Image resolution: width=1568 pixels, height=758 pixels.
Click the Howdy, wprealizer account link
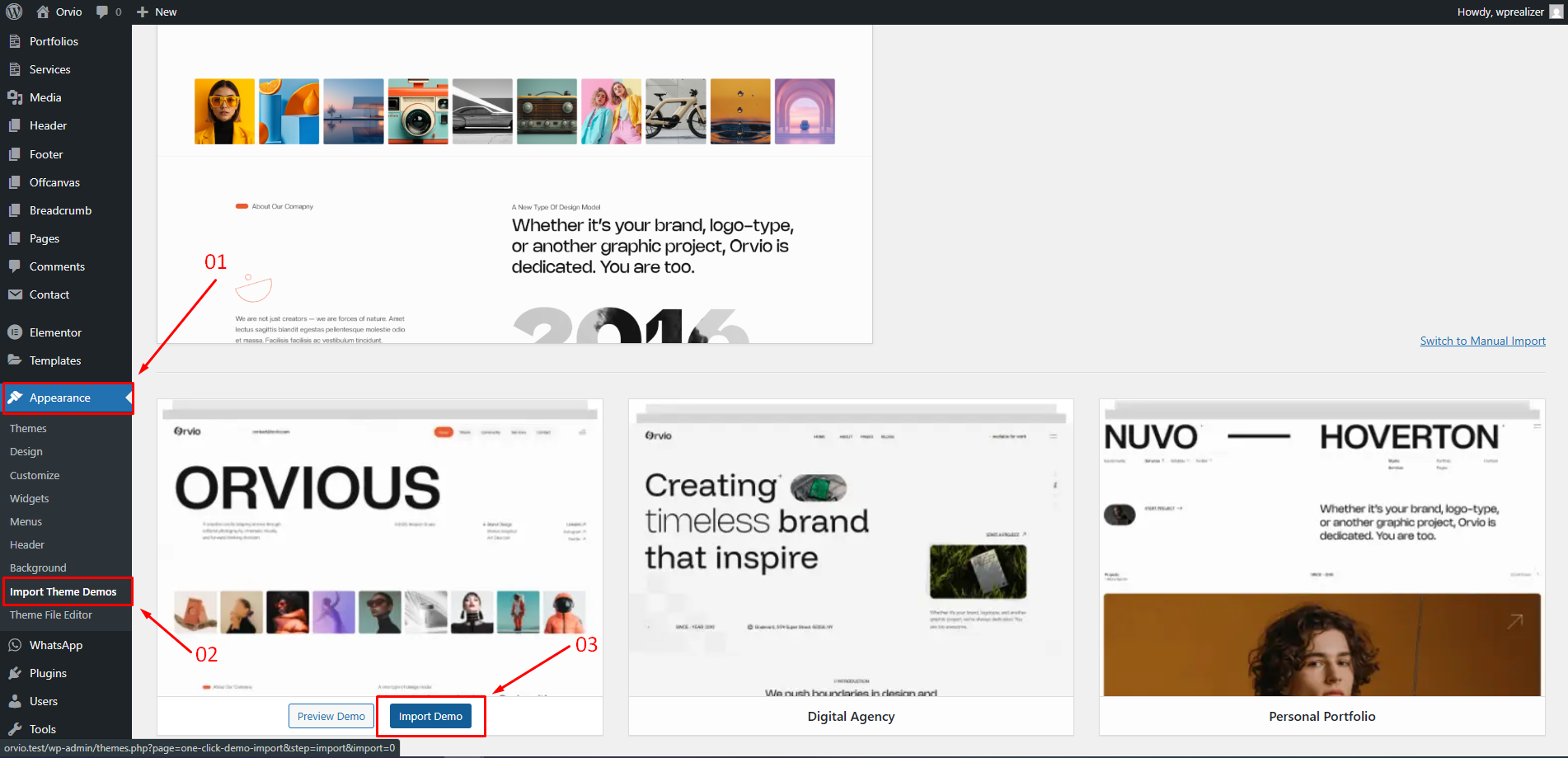pyautogui.click(x=1500, y=12)
